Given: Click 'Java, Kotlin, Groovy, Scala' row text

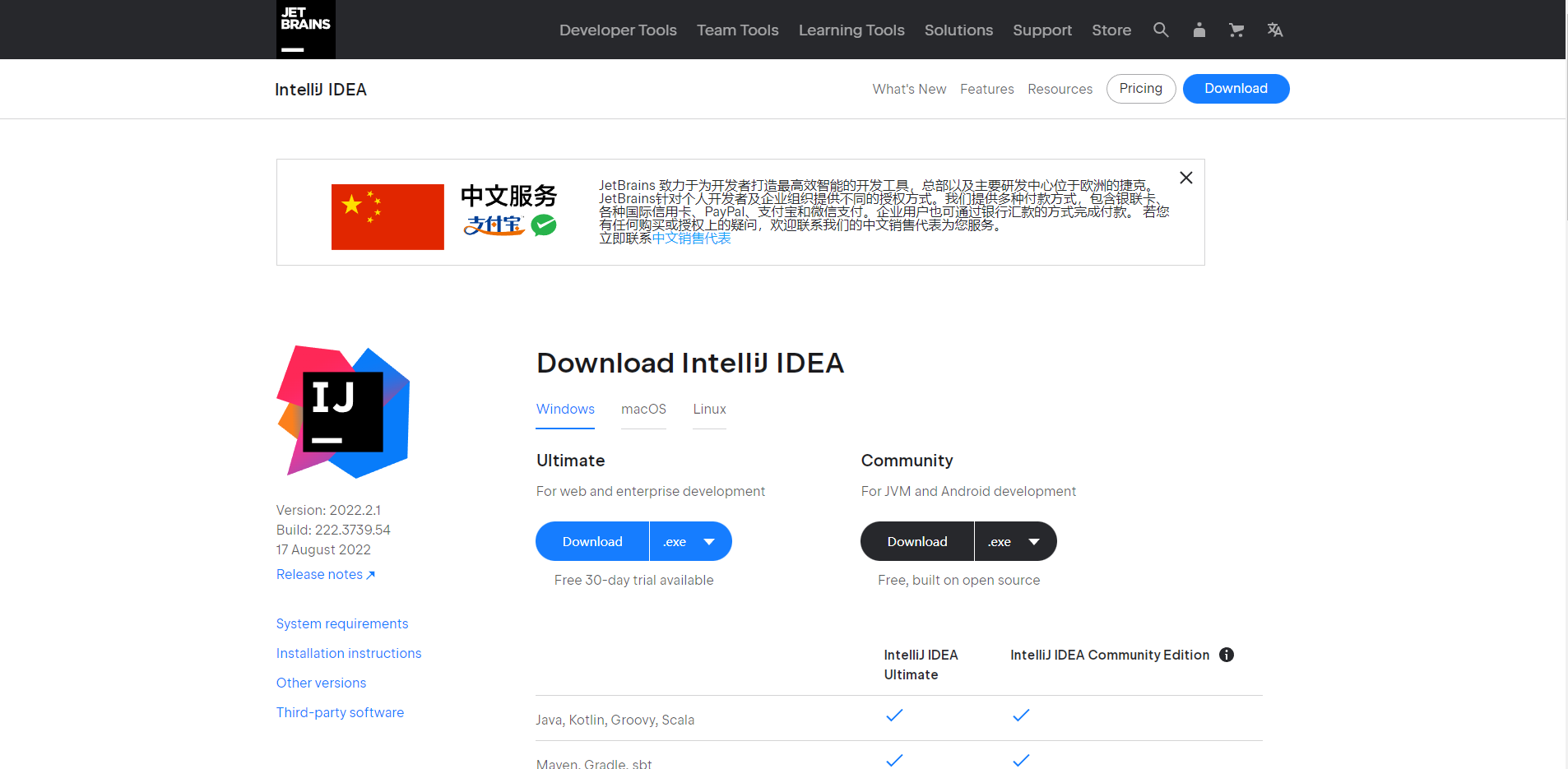Looking at the screenshot, I should point(615,720).
